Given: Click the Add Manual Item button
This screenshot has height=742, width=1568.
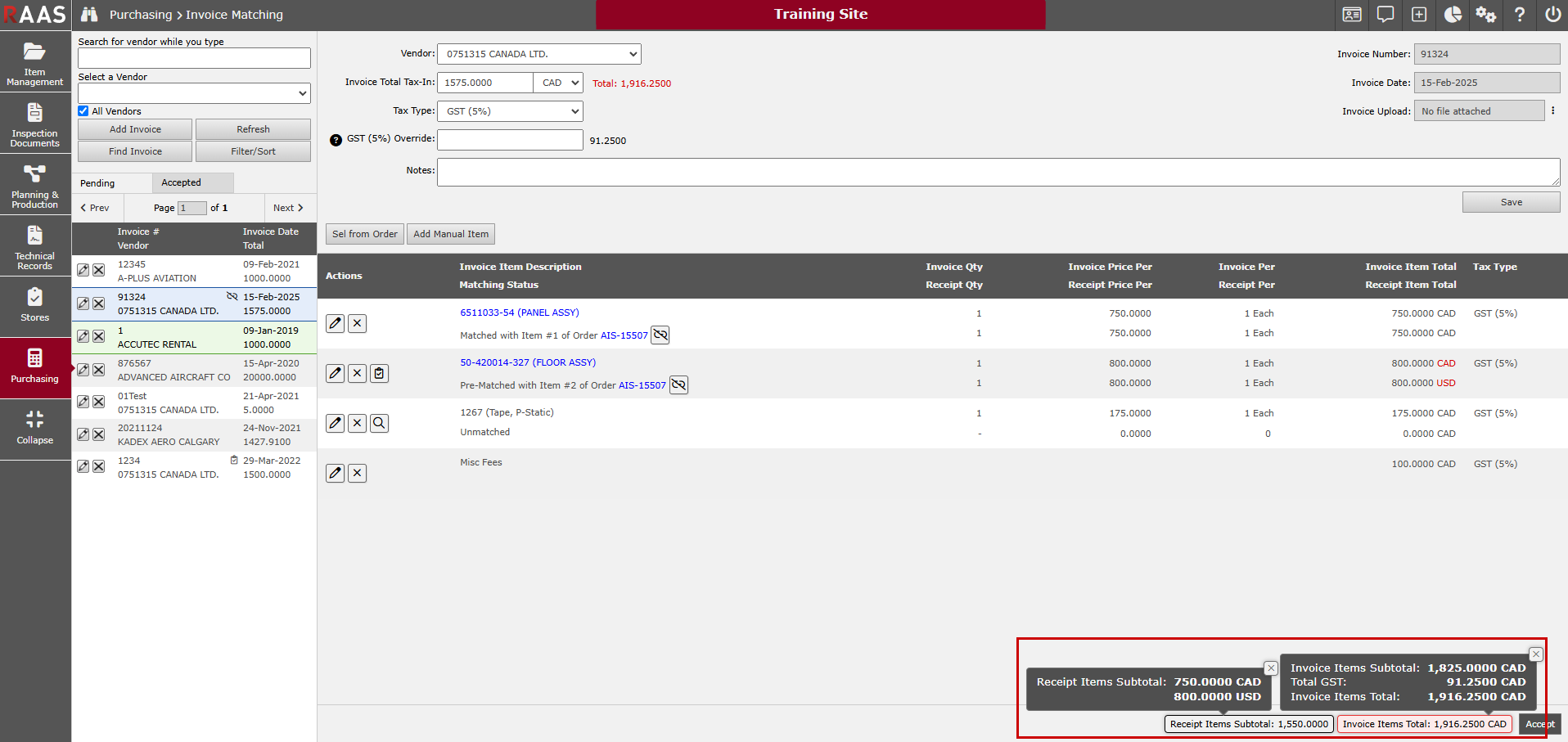Looking at the screenshot, I should 451,234.
